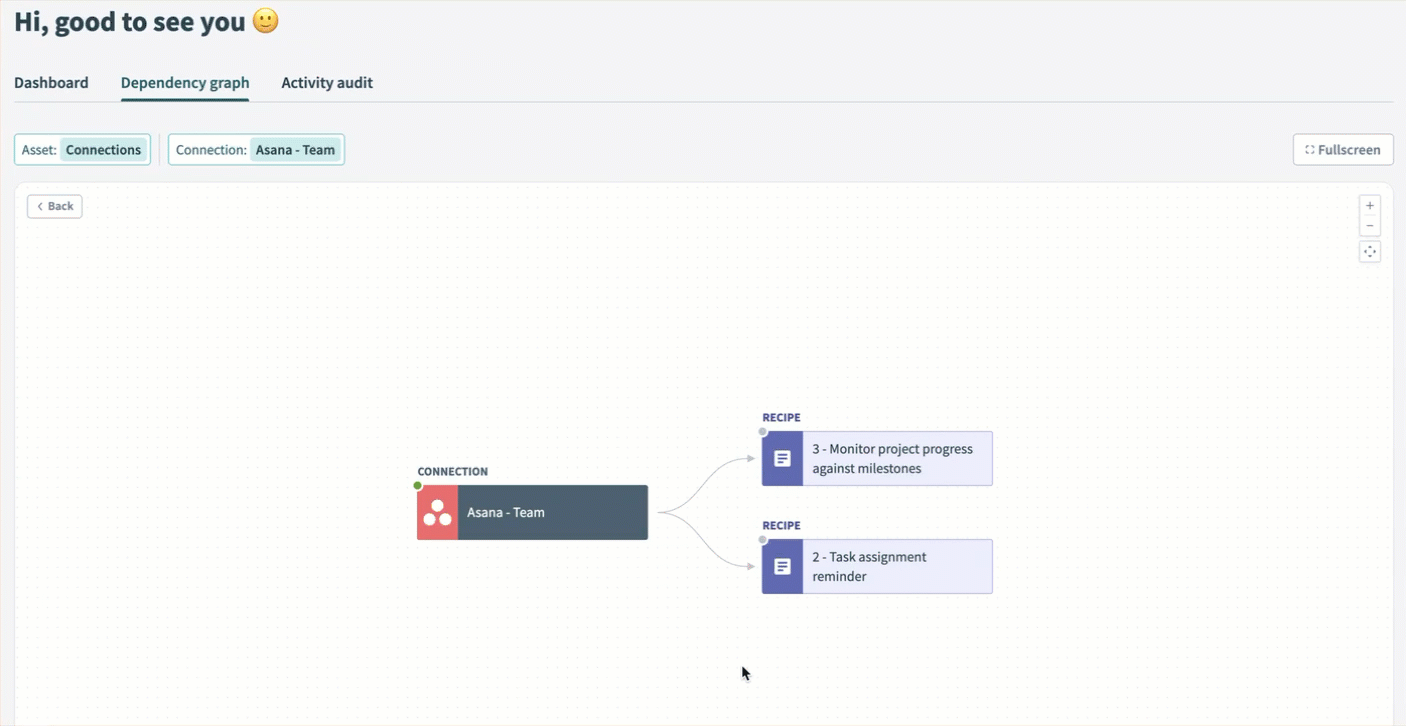Select the Asana - Team connection label

[x=505, y=512]
